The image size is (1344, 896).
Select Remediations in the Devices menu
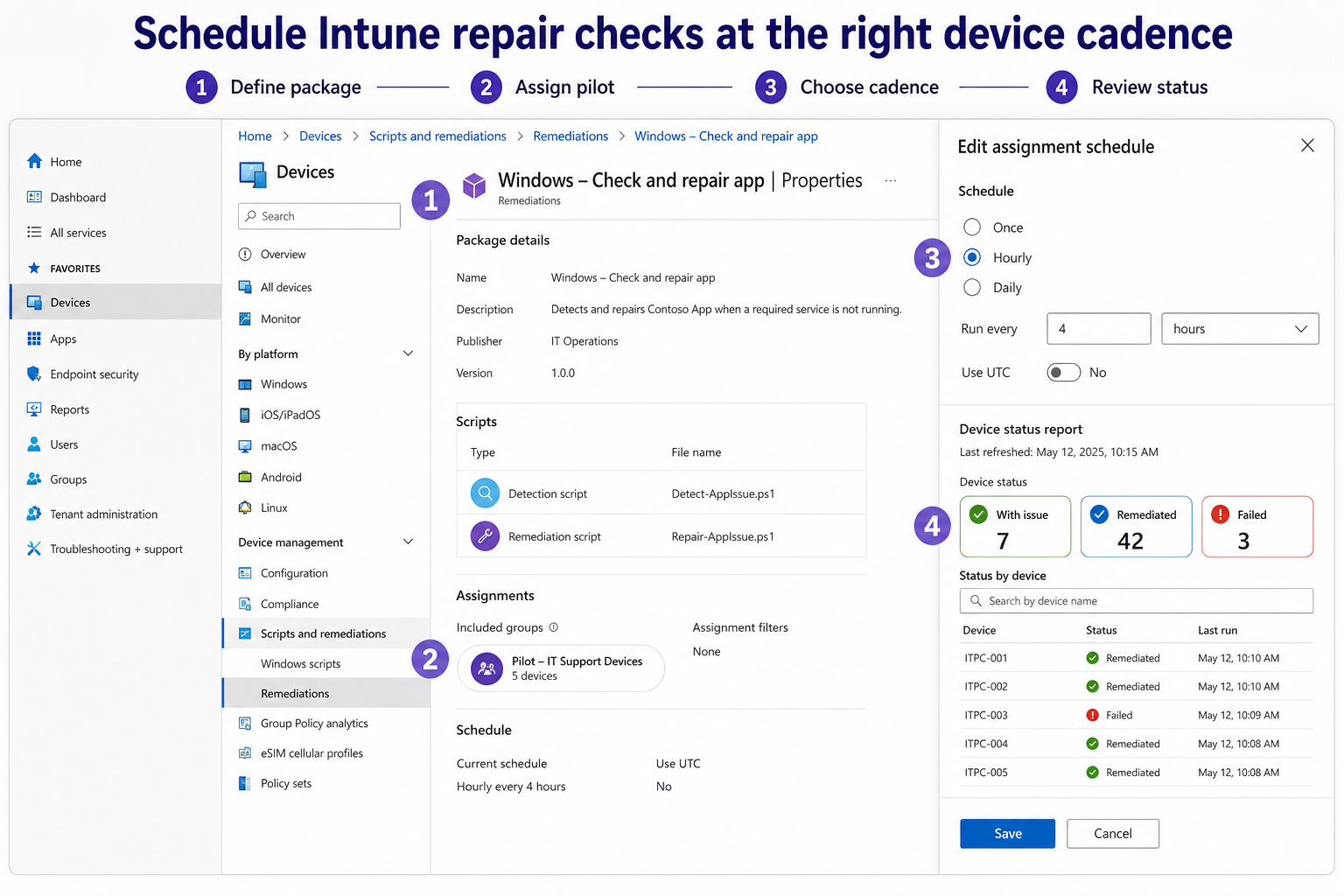tap(326, 693)
